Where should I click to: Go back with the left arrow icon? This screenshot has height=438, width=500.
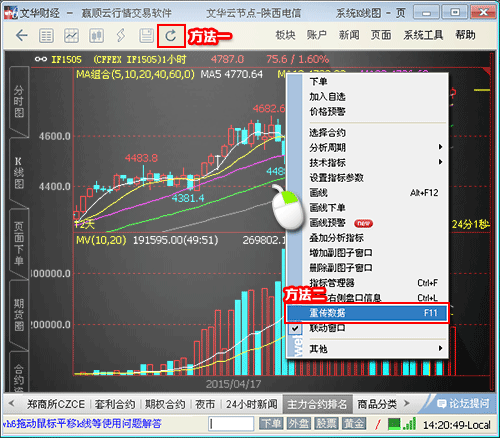coord(22,35)
